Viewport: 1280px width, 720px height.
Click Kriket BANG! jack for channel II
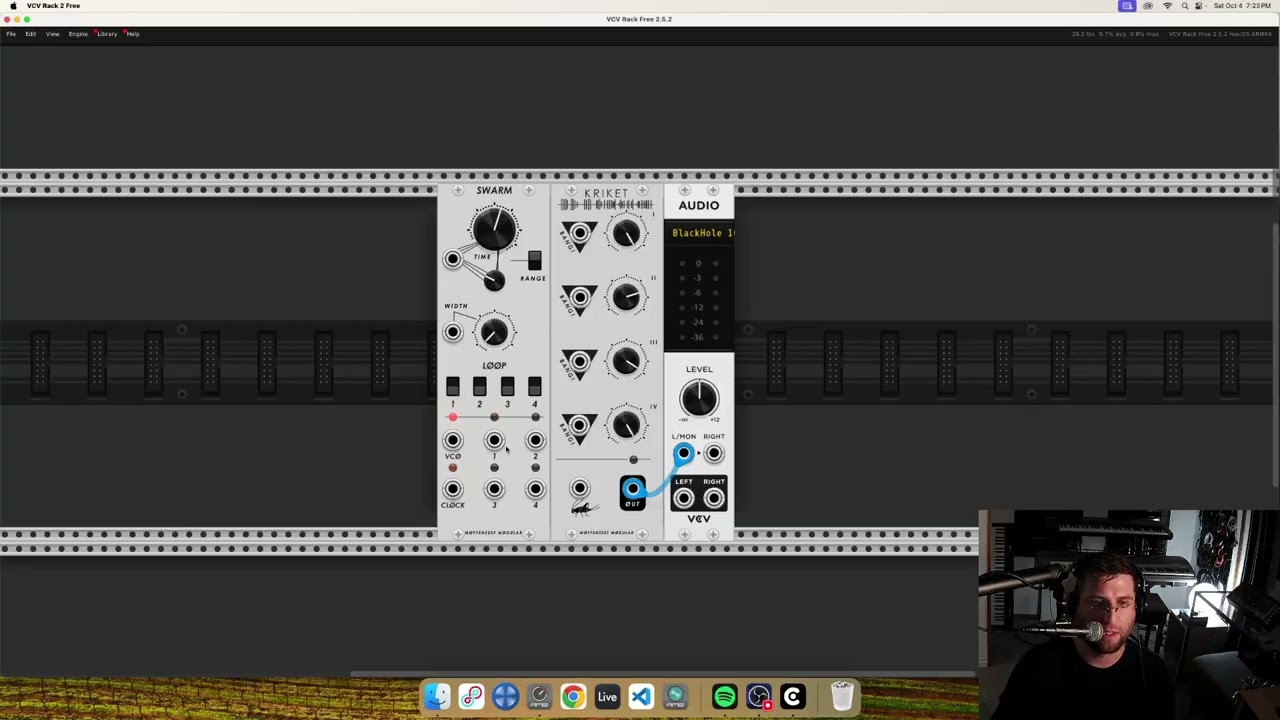coord(580,298)
